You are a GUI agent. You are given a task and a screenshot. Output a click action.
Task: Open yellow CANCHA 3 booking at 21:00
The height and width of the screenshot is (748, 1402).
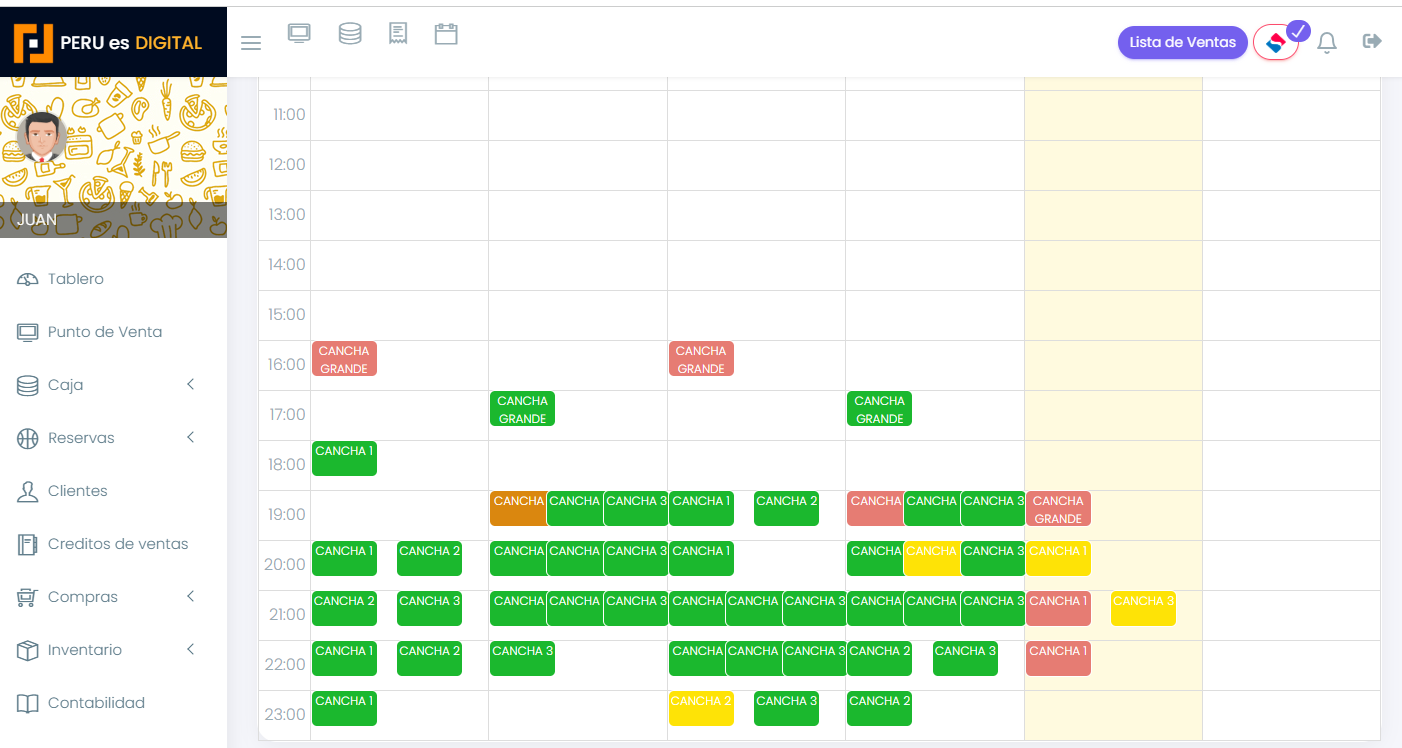(1143, 609)
